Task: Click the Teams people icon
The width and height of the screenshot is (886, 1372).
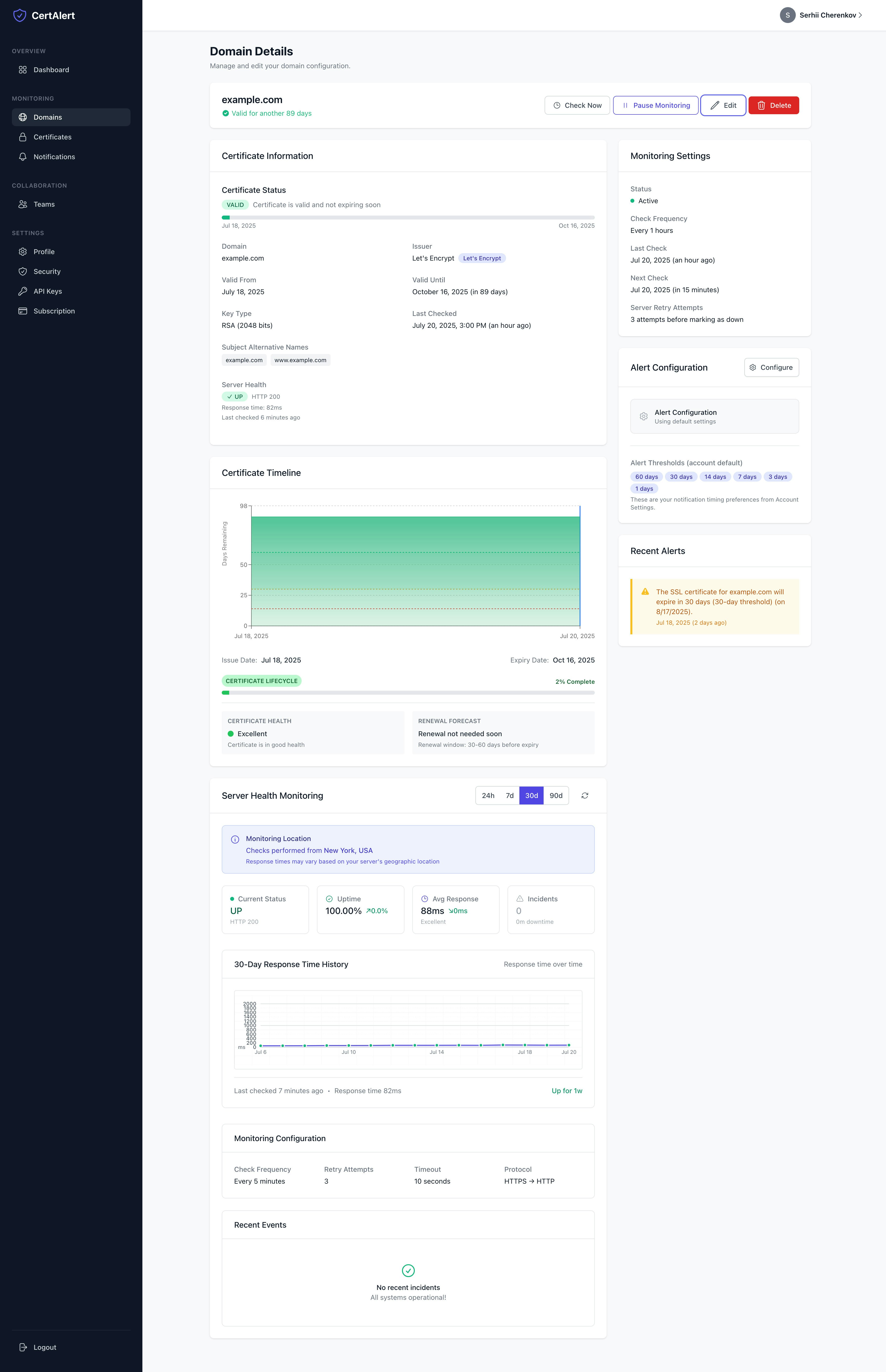Action: [23, 204]
